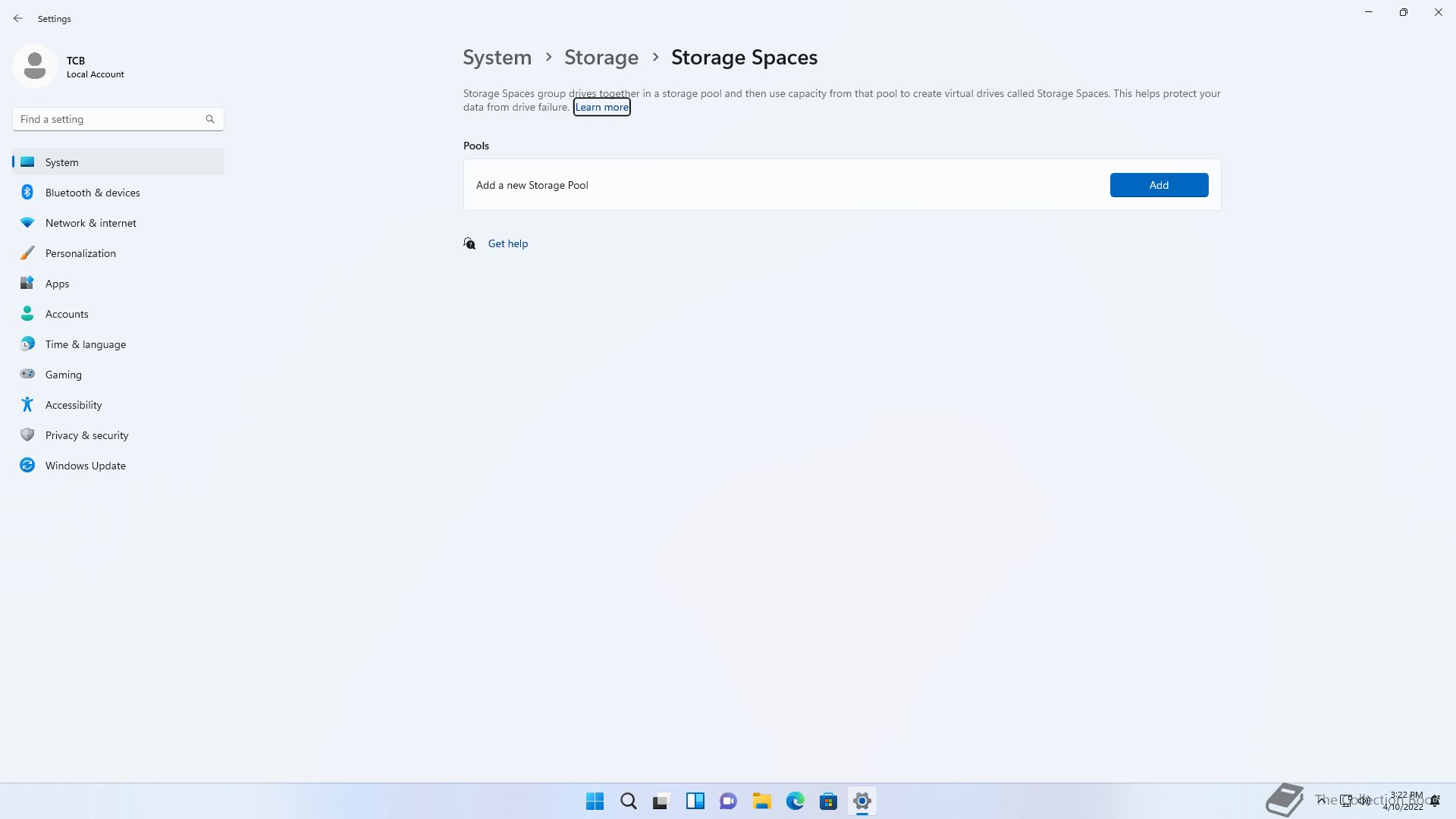Click the Apps sidebar icon
This screenshot has height=819, width=1456.
pos(27,284)
